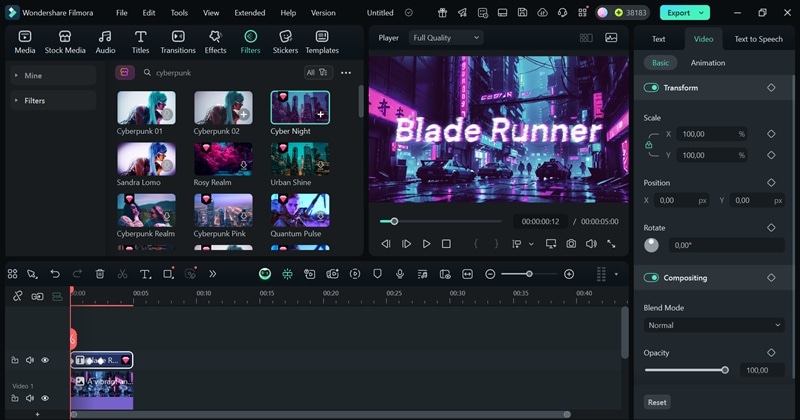This screenshot has height=420, width=800.
Task: Mute the Video 1 track
Action: 30,398
